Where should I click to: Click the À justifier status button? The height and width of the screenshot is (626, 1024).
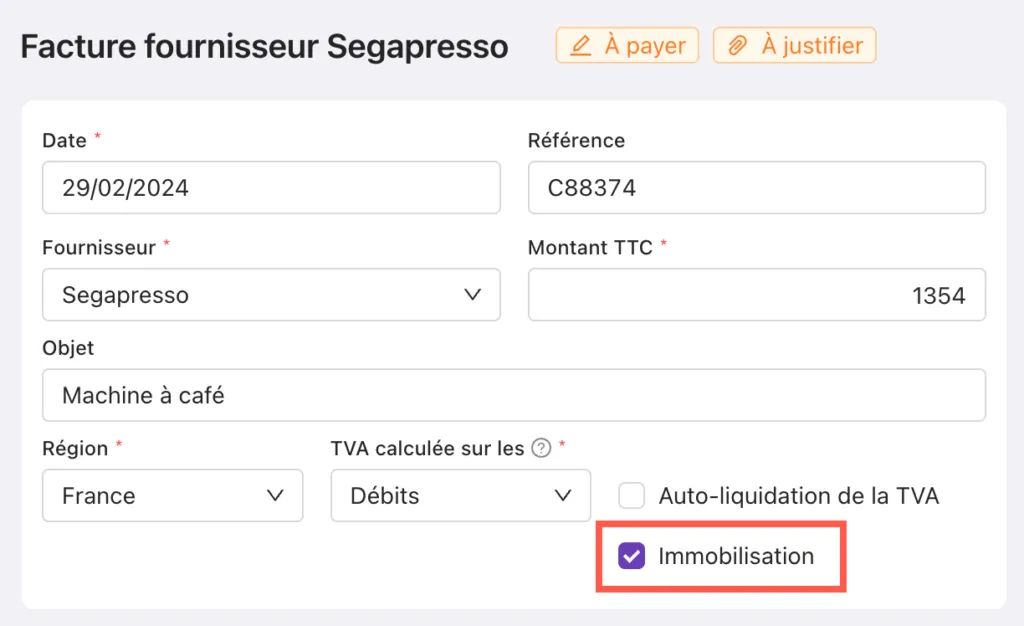(x=794, y=45)
